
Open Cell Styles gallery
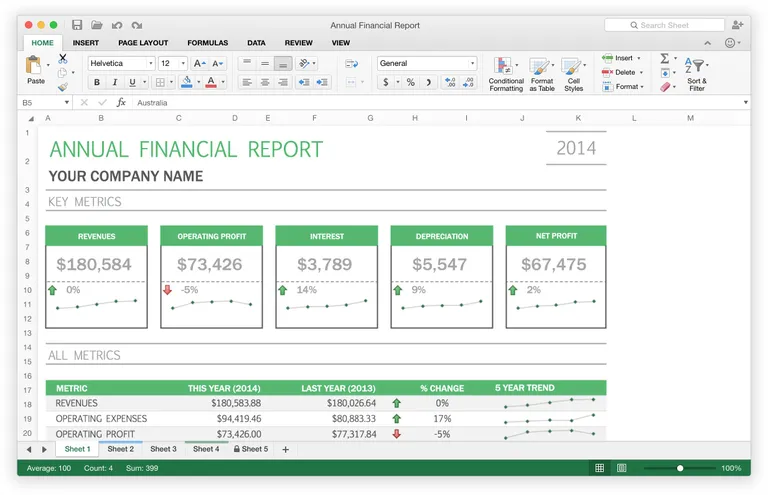pyautogui.click(x=573, y=74)
